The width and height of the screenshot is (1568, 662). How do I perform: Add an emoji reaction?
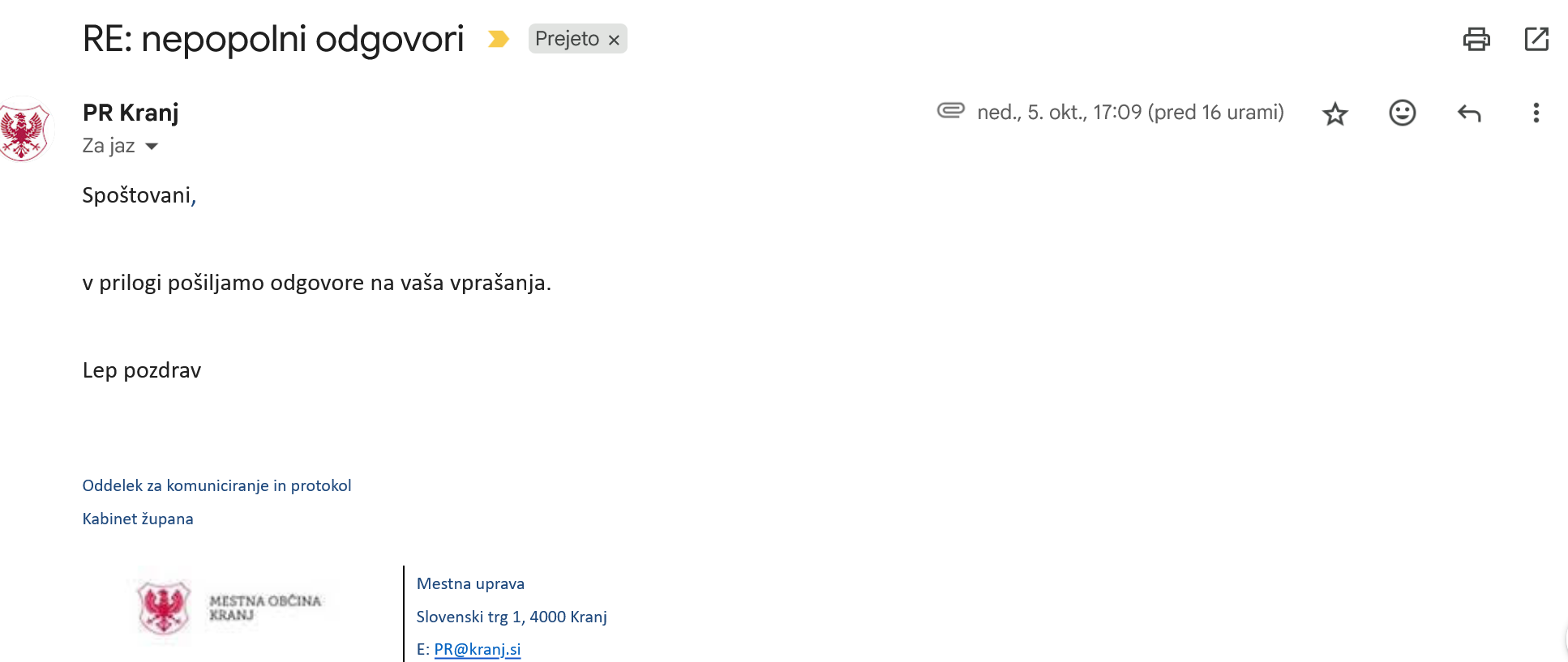coord(1402,113)
